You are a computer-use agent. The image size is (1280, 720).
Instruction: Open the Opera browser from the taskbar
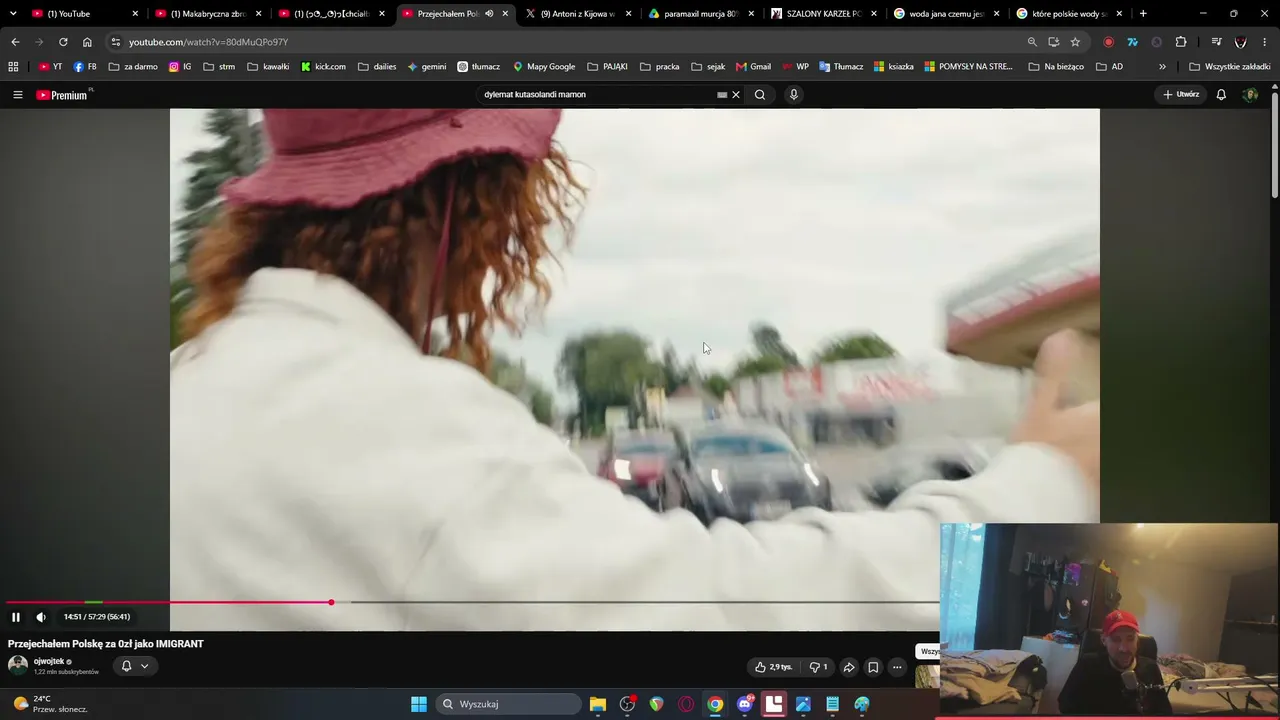point(686,704)
